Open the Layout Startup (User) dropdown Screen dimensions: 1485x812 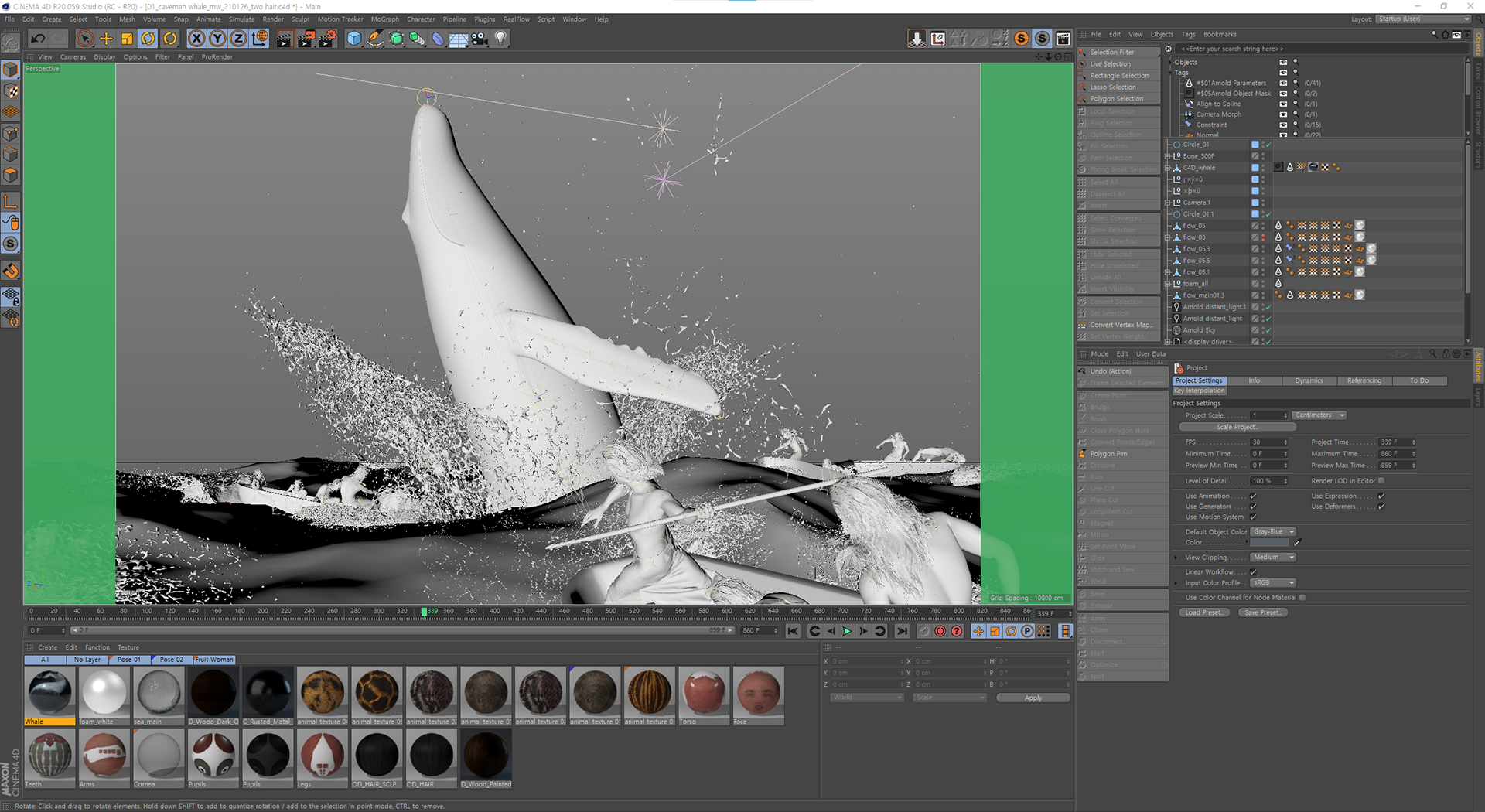coord(1423,19)
